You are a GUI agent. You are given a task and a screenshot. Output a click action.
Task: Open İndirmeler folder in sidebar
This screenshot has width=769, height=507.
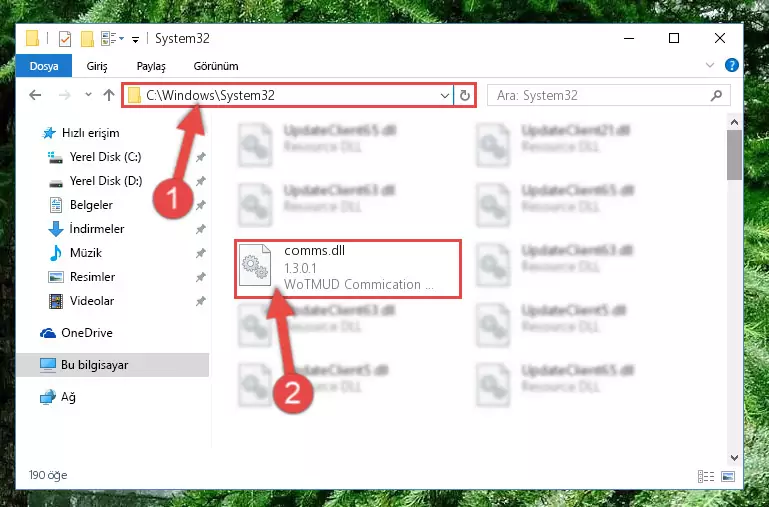(97, 229)
